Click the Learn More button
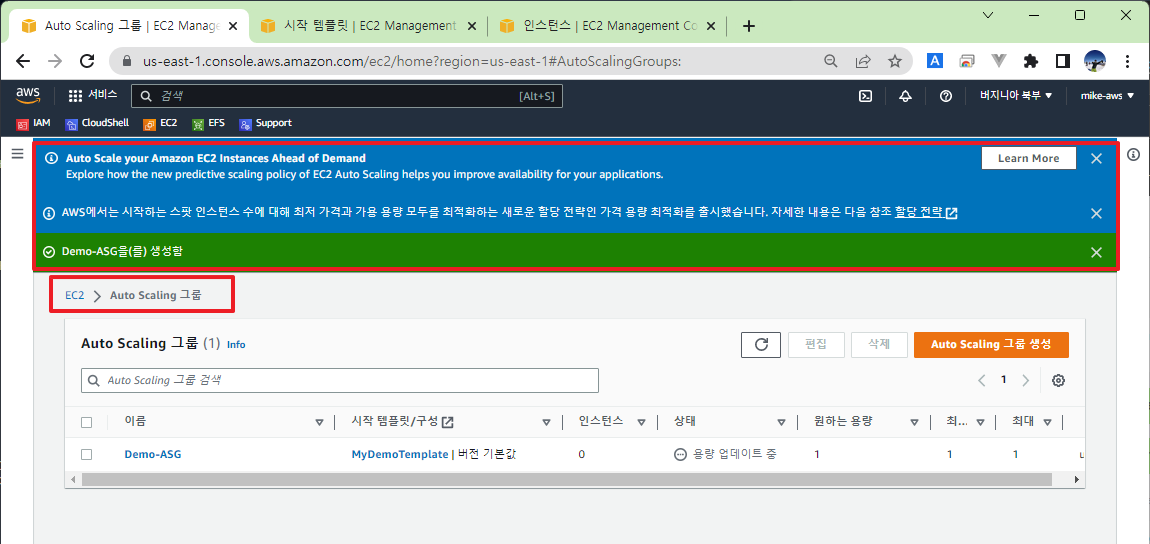 click(x=1028, y=158)
